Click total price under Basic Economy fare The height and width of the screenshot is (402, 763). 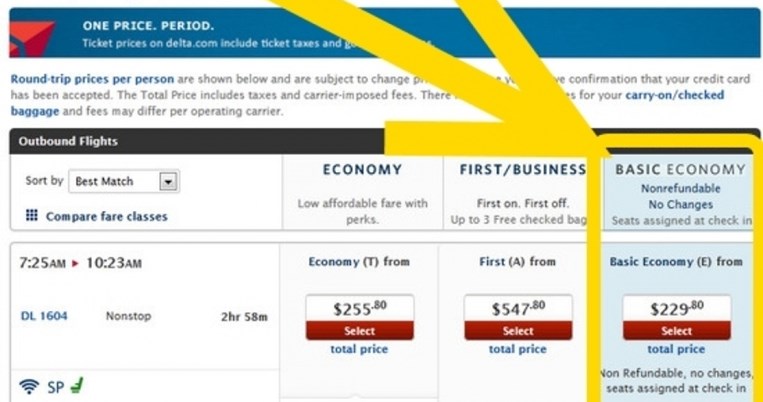coord(676,349)
